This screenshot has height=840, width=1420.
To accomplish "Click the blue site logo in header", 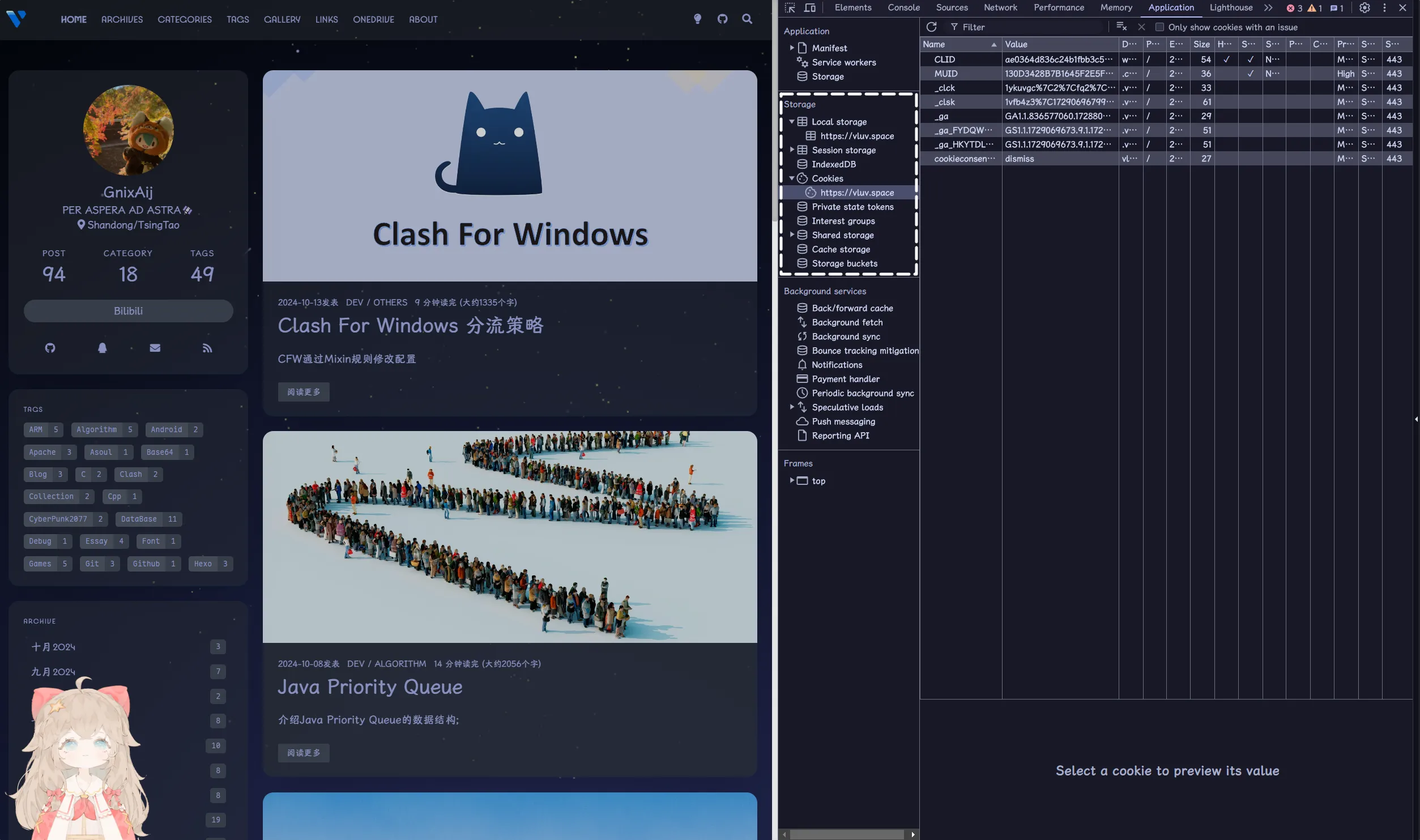I will click(16, 19).
